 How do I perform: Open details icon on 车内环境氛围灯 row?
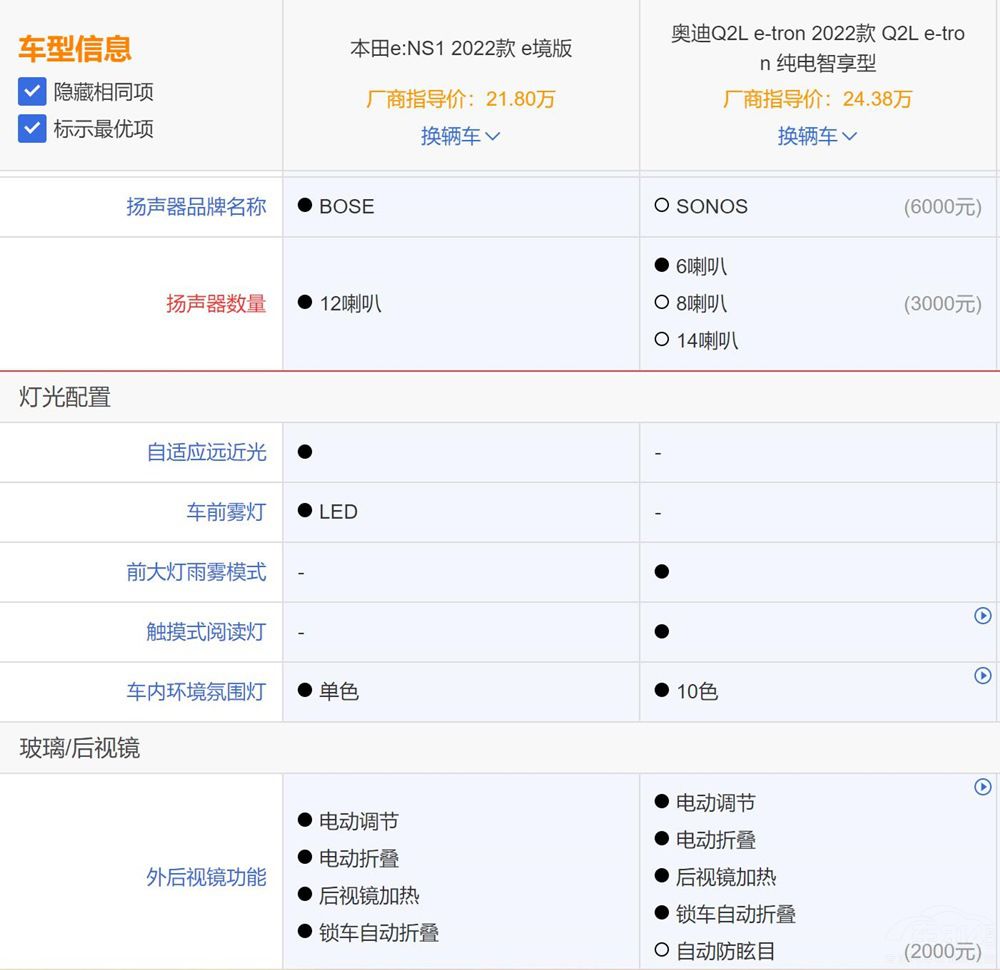click(982, 676)
